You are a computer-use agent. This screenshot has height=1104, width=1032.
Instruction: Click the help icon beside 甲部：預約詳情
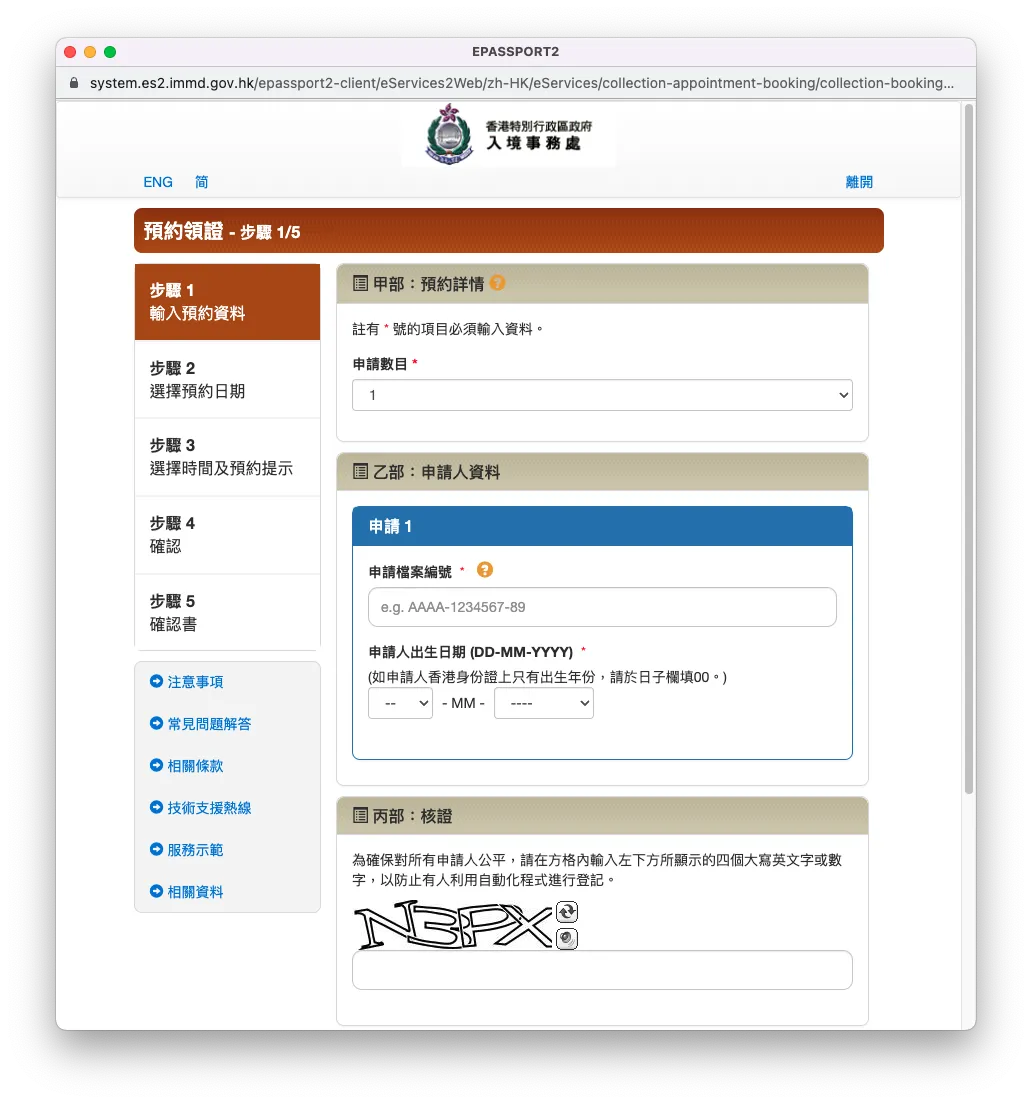[498, 282]
